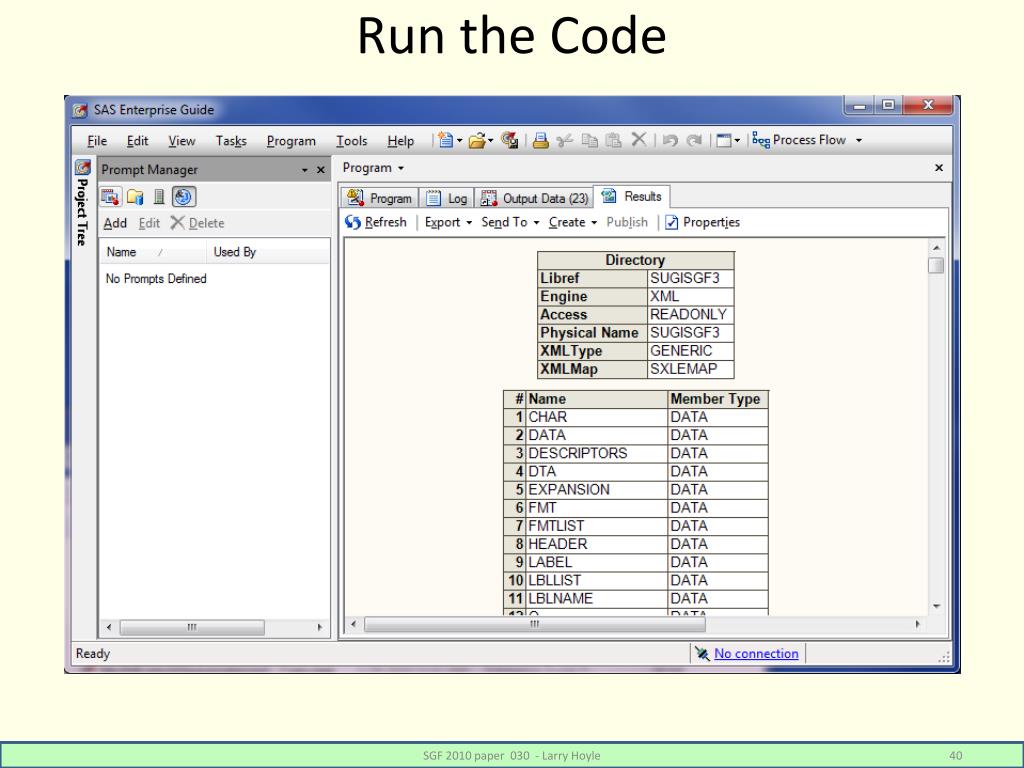
Task: Click the Undo toolbar icon
Action: tap(671, 141)
